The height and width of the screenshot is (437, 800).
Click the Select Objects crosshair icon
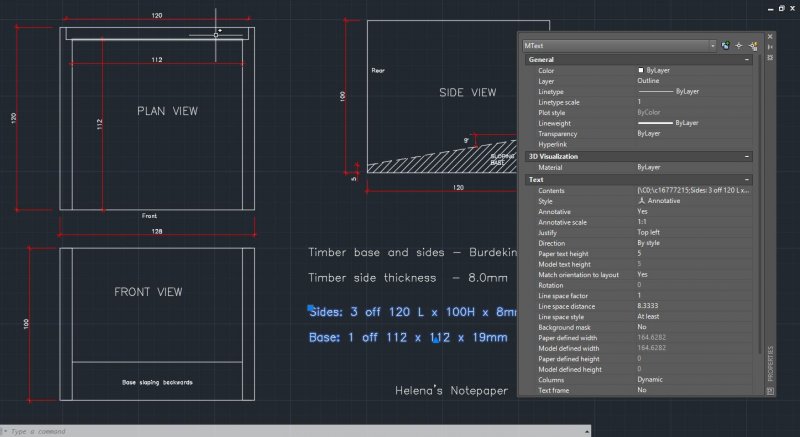739,46
